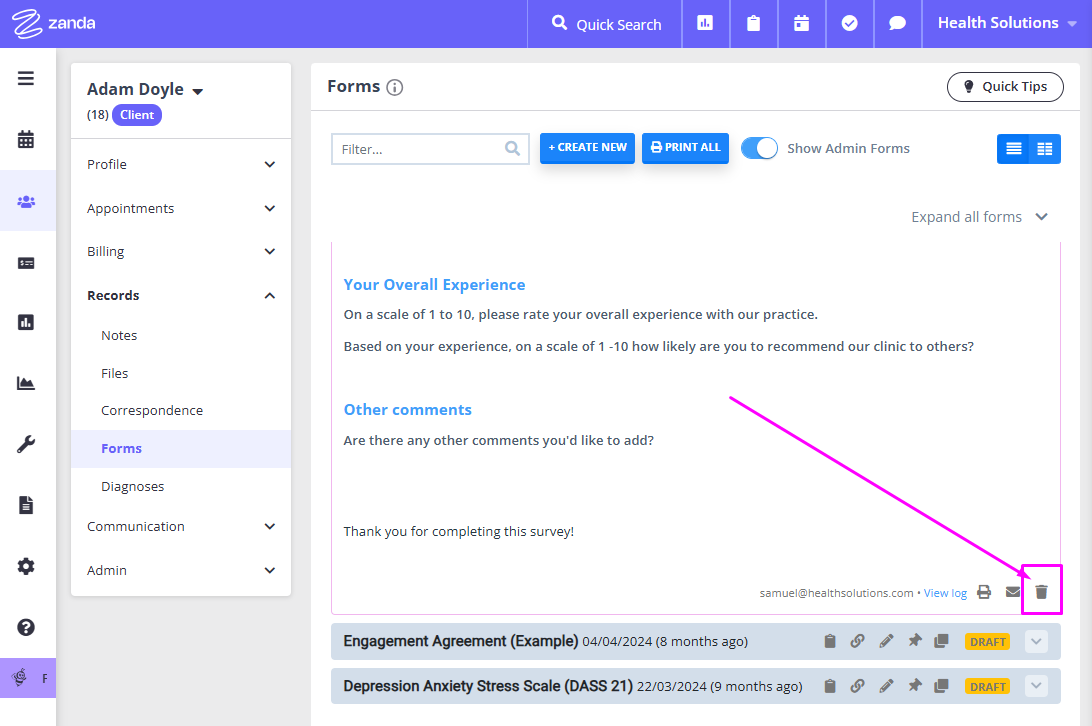Email the survey using the envelope icon
The image size is (1092, 726).
pyautogui.click(x=1012, y=591)
